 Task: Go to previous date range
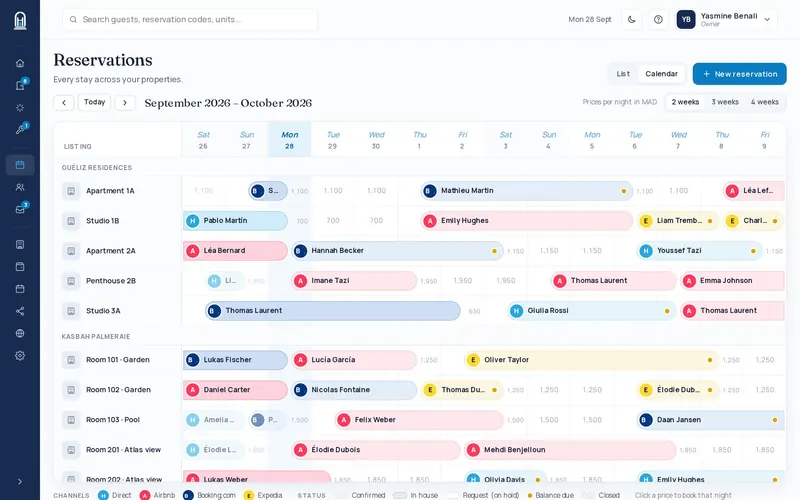coord(64,103)
